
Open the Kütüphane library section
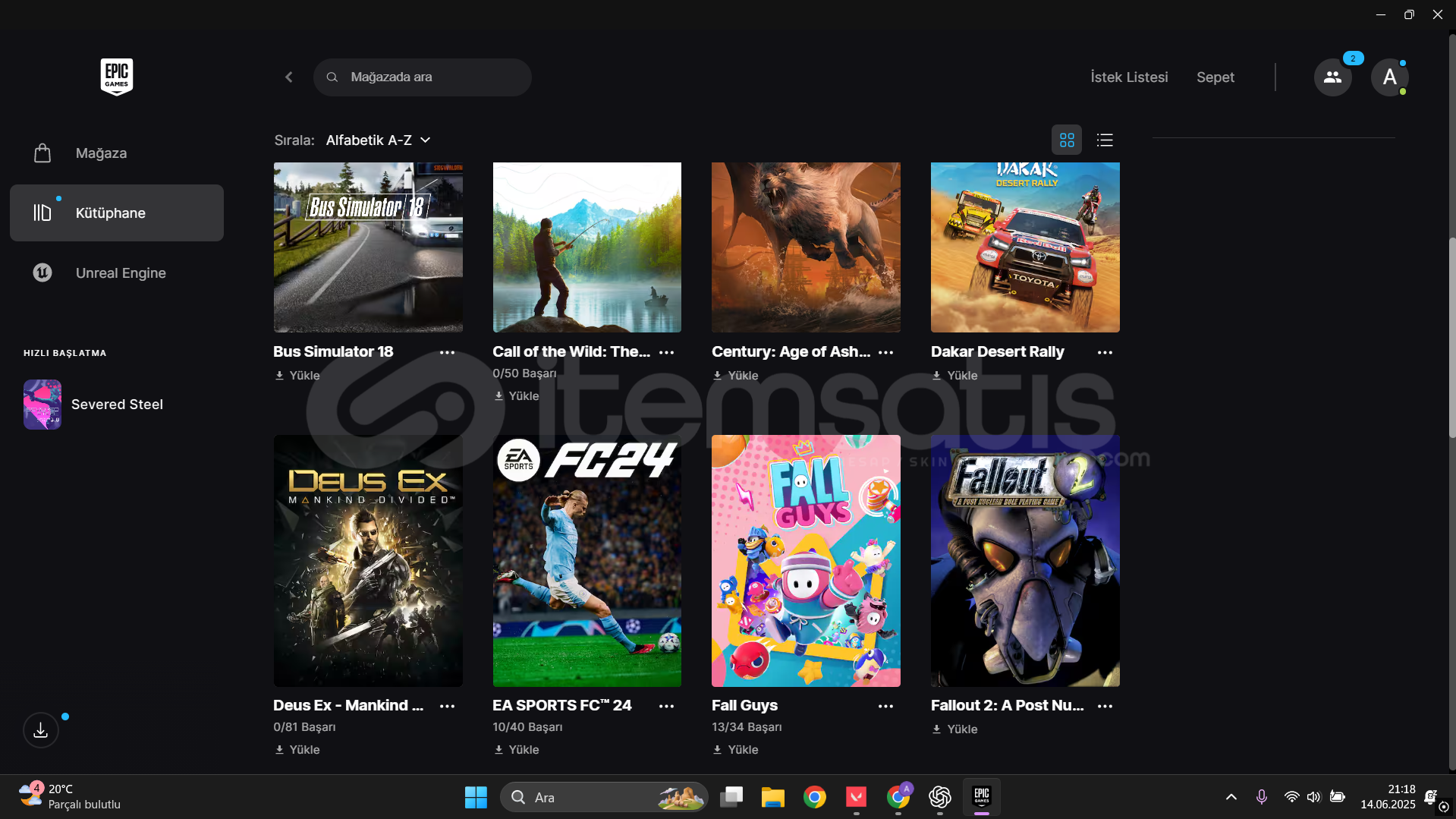coord(117,213)
